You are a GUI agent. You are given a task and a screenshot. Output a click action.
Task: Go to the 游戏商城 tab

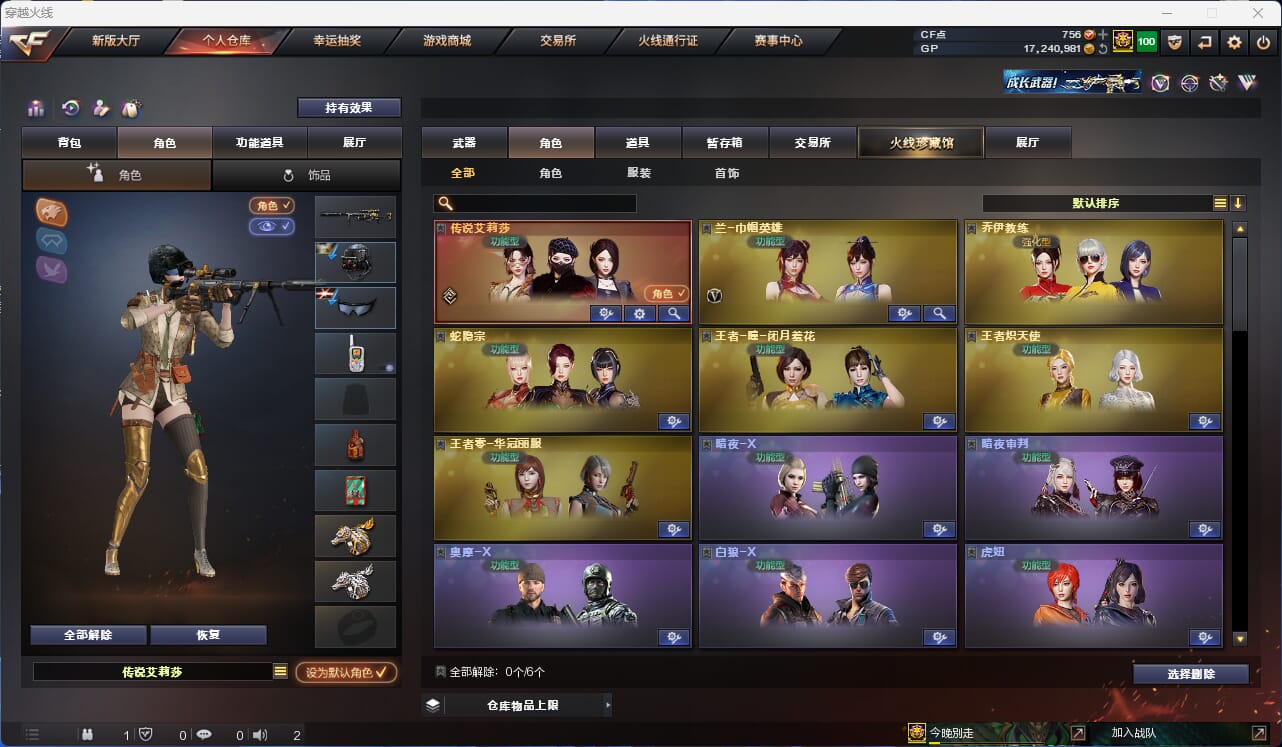pos(447,41)
